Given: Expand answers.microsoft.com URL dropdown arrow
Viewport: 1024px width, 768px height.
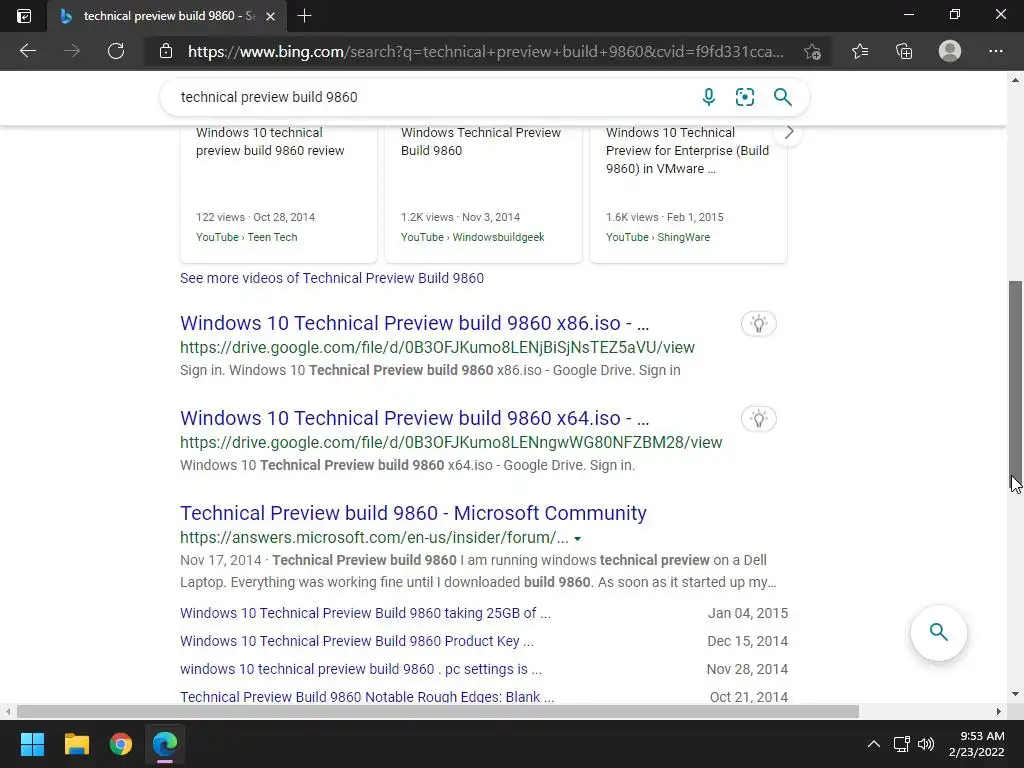Looking at the screenshot, I should 577,539.
